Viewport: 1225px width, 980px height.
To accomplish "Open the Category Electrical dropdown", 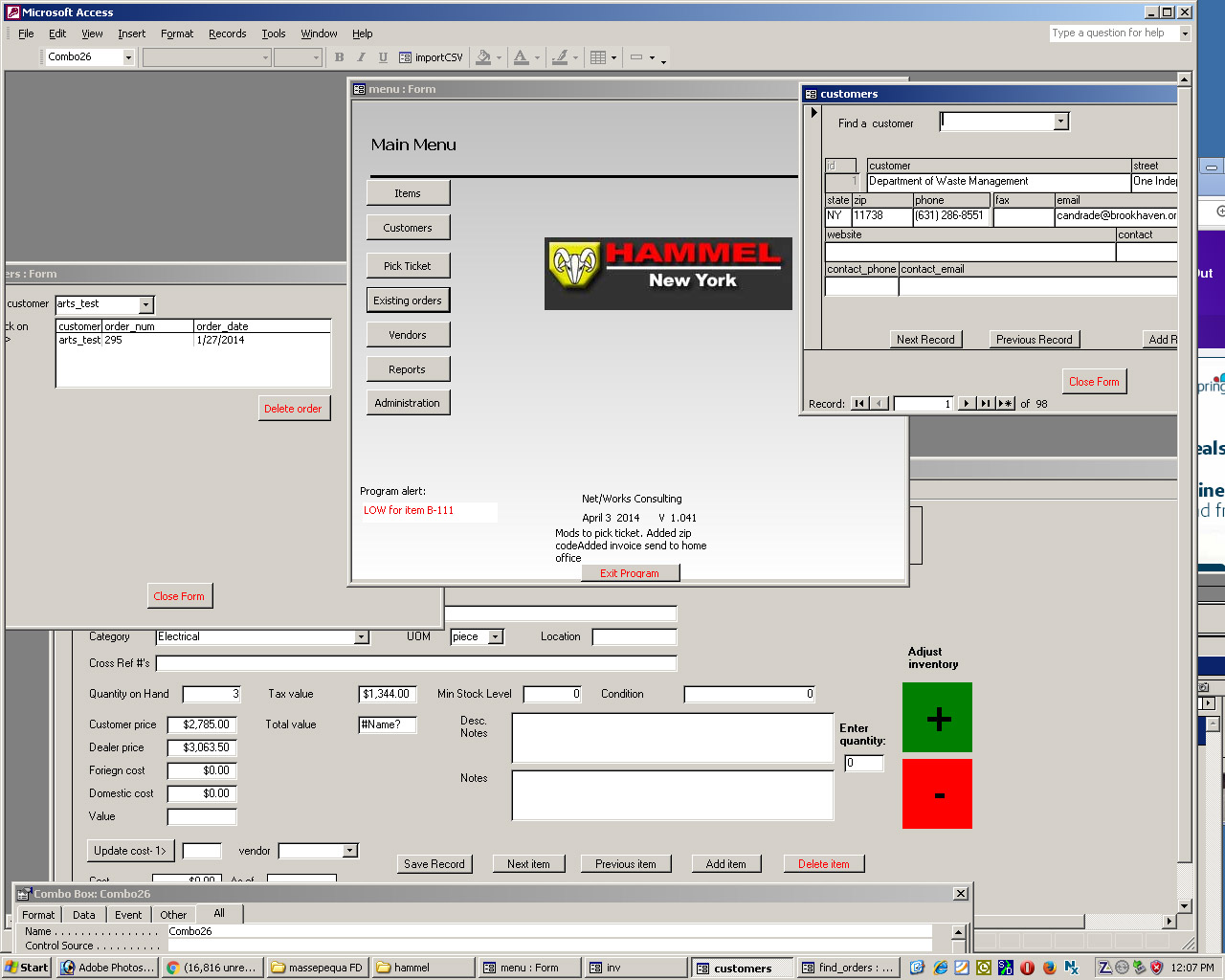I will 361,637.
